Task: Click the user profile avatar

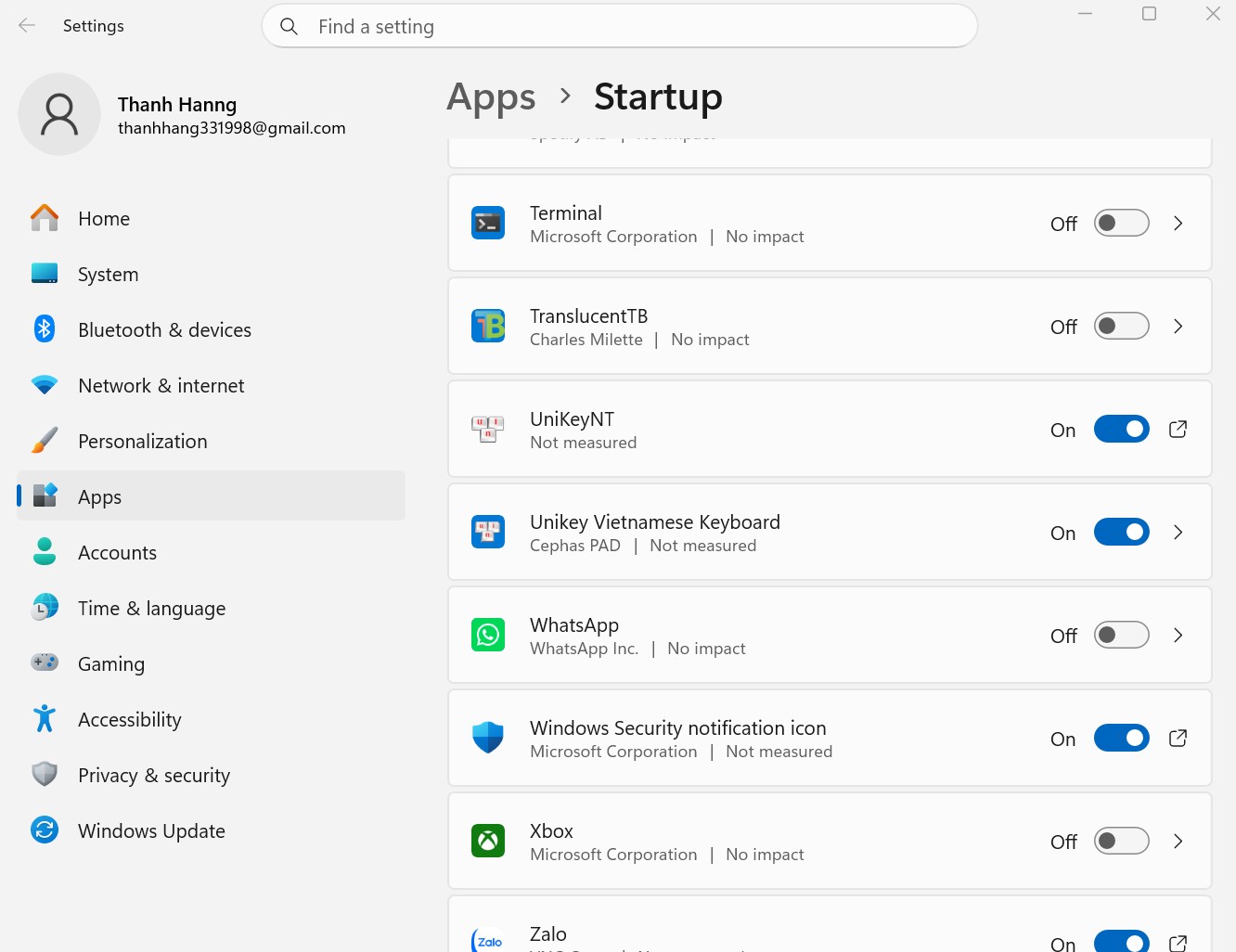Action: click(59, 114)
